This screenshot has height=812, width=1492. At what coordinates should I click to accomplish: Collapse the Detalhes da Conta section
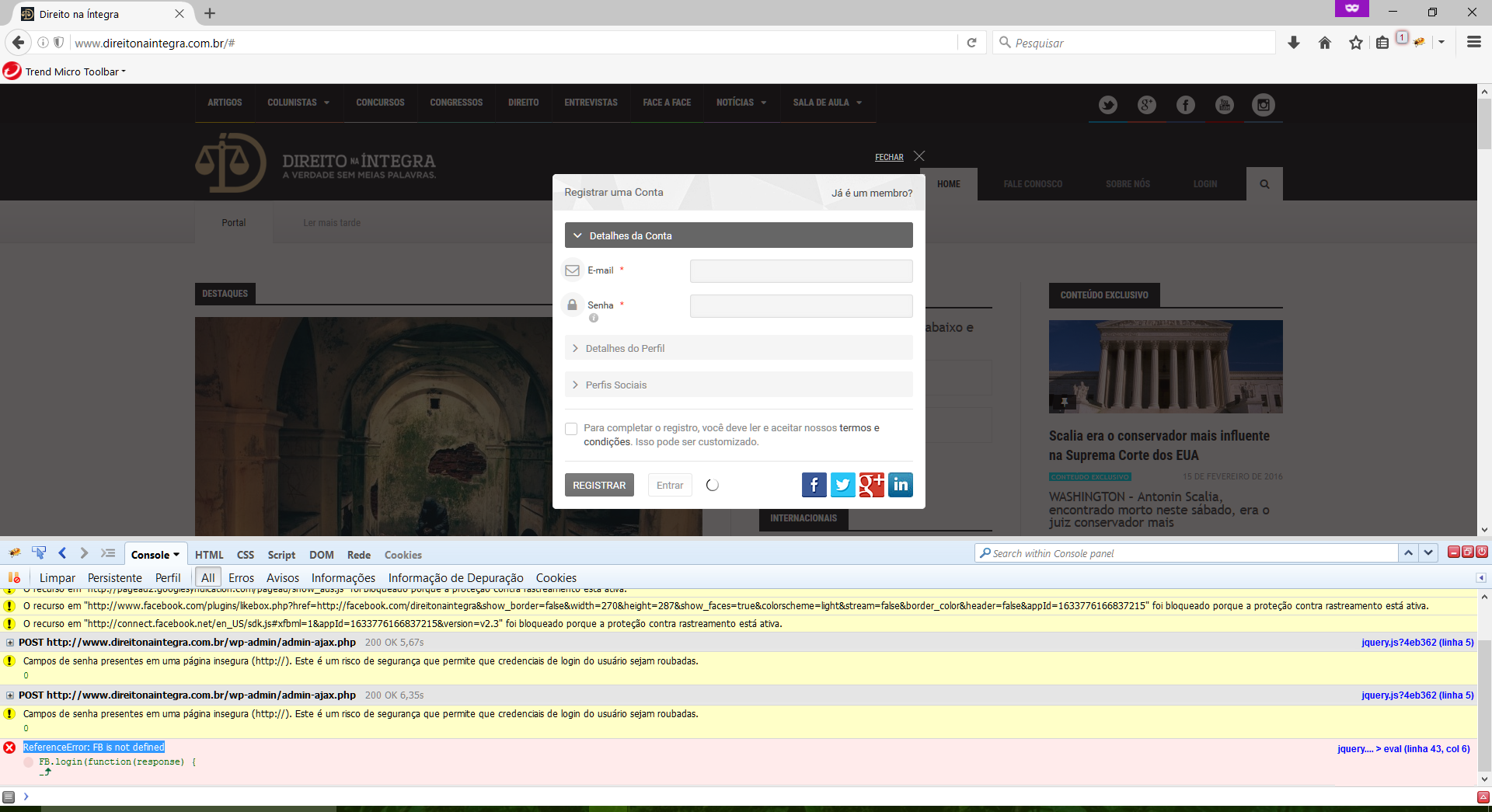(x=738, y=235)
